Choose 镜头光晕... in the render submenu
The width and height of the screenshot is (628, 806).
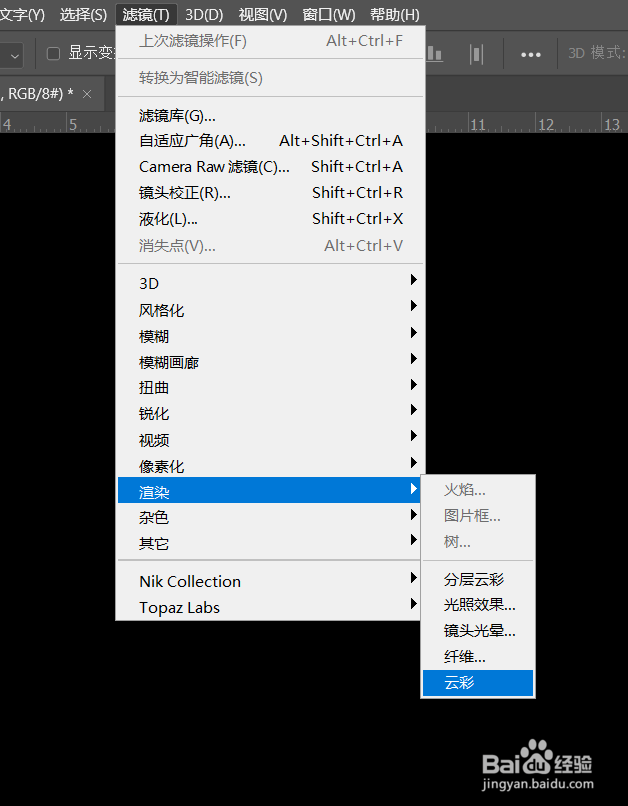[478, 630]
